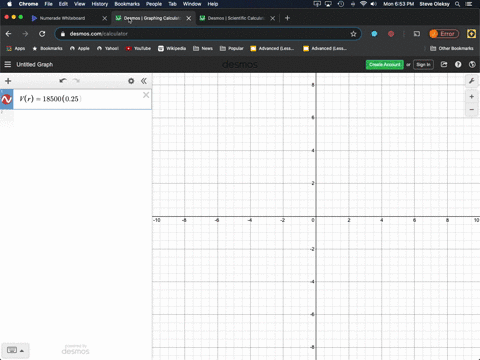Open the Chrome menu in menu bar
This screenshot has width=480, height=360.
[x=28, y=4]
